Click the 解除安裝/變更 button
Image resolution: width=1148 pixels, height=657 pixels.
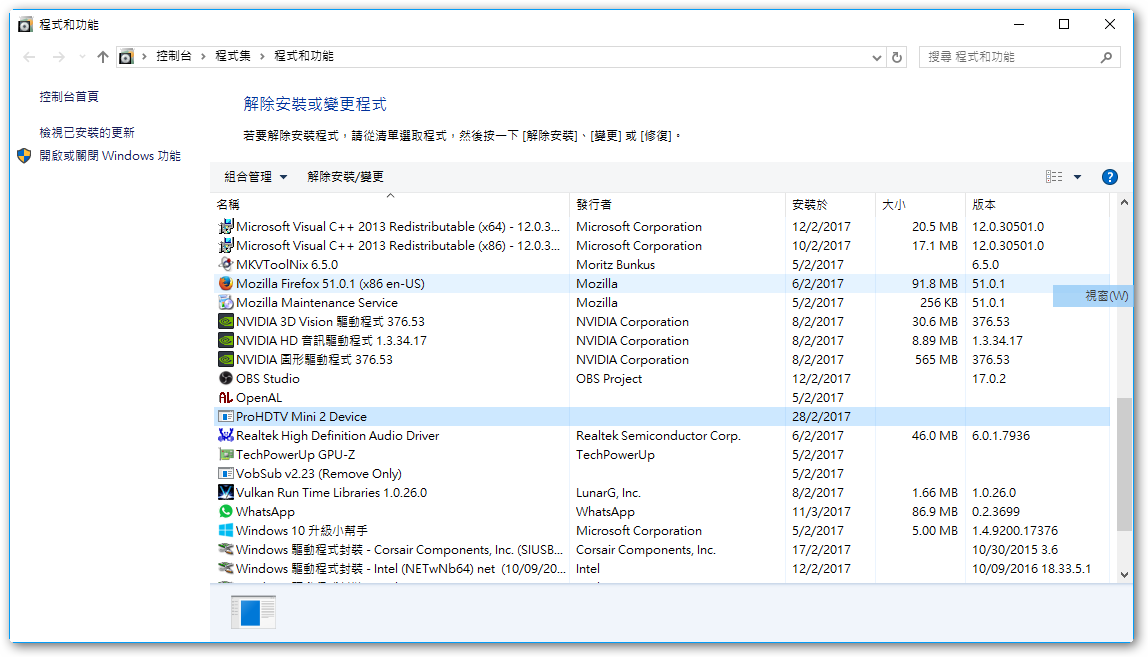pos(346,177)
